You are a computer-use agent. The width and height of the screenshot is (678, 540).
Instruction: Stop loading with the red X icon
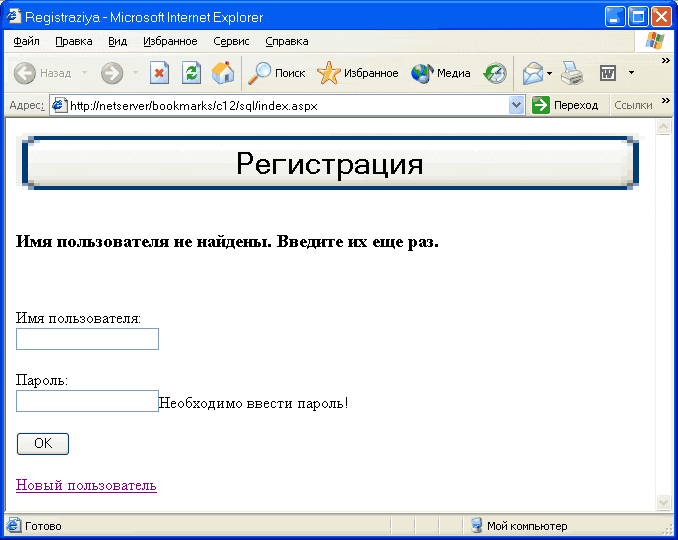click(x=159, y=73)
